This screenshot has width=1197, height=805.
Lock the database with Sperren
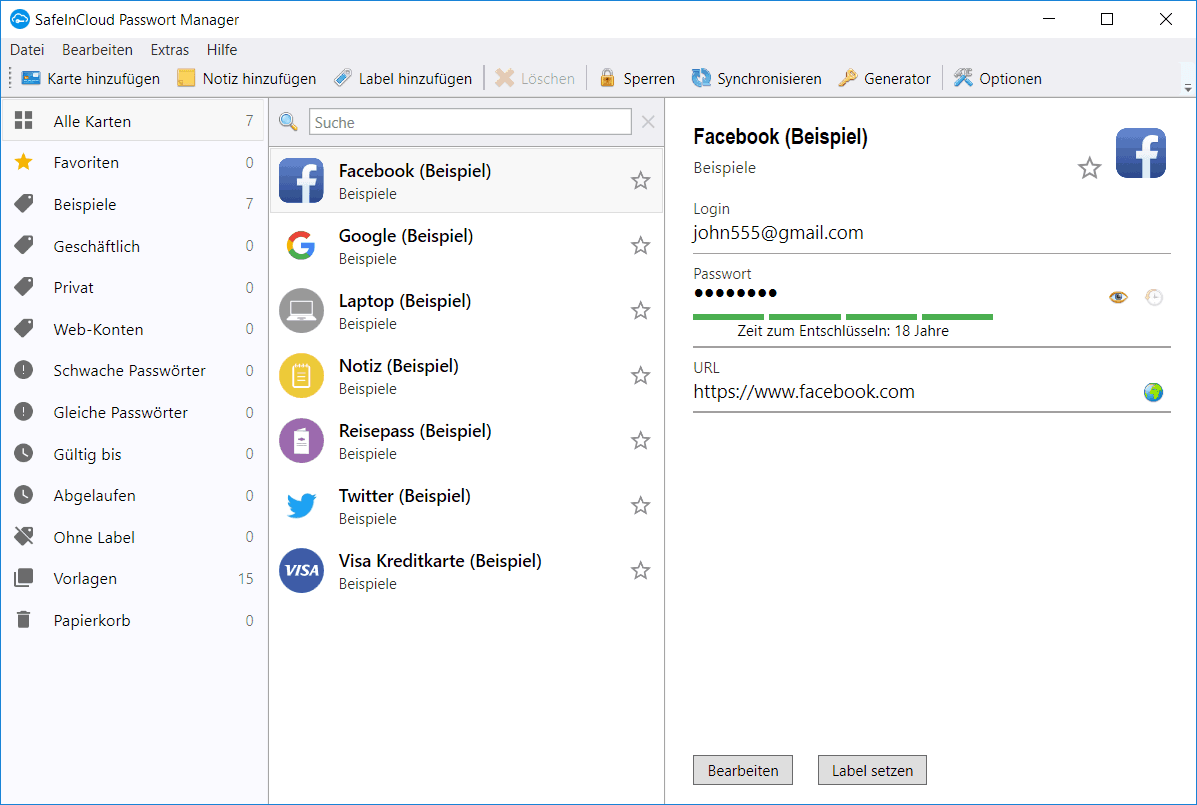(637, 79)
